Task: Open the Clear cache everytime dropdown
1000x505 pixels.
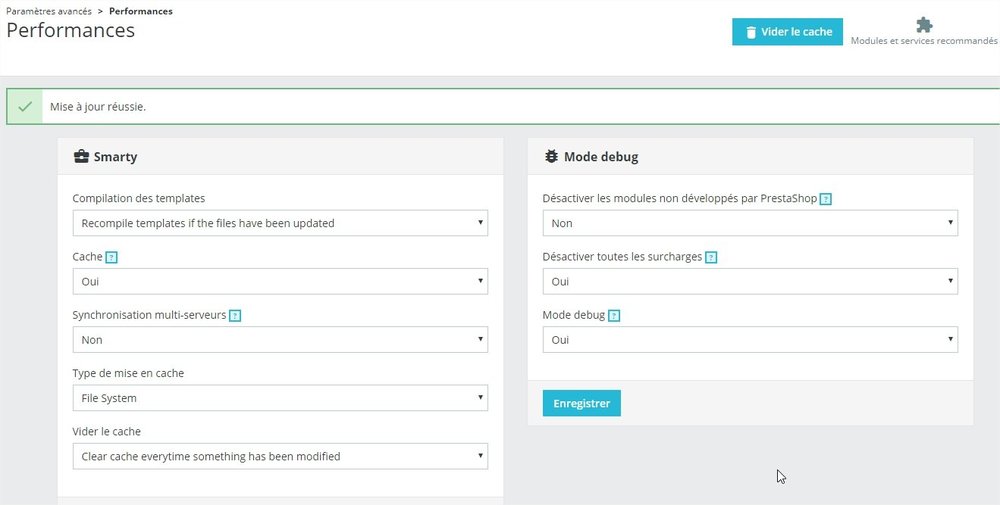Action: (280, 457)
